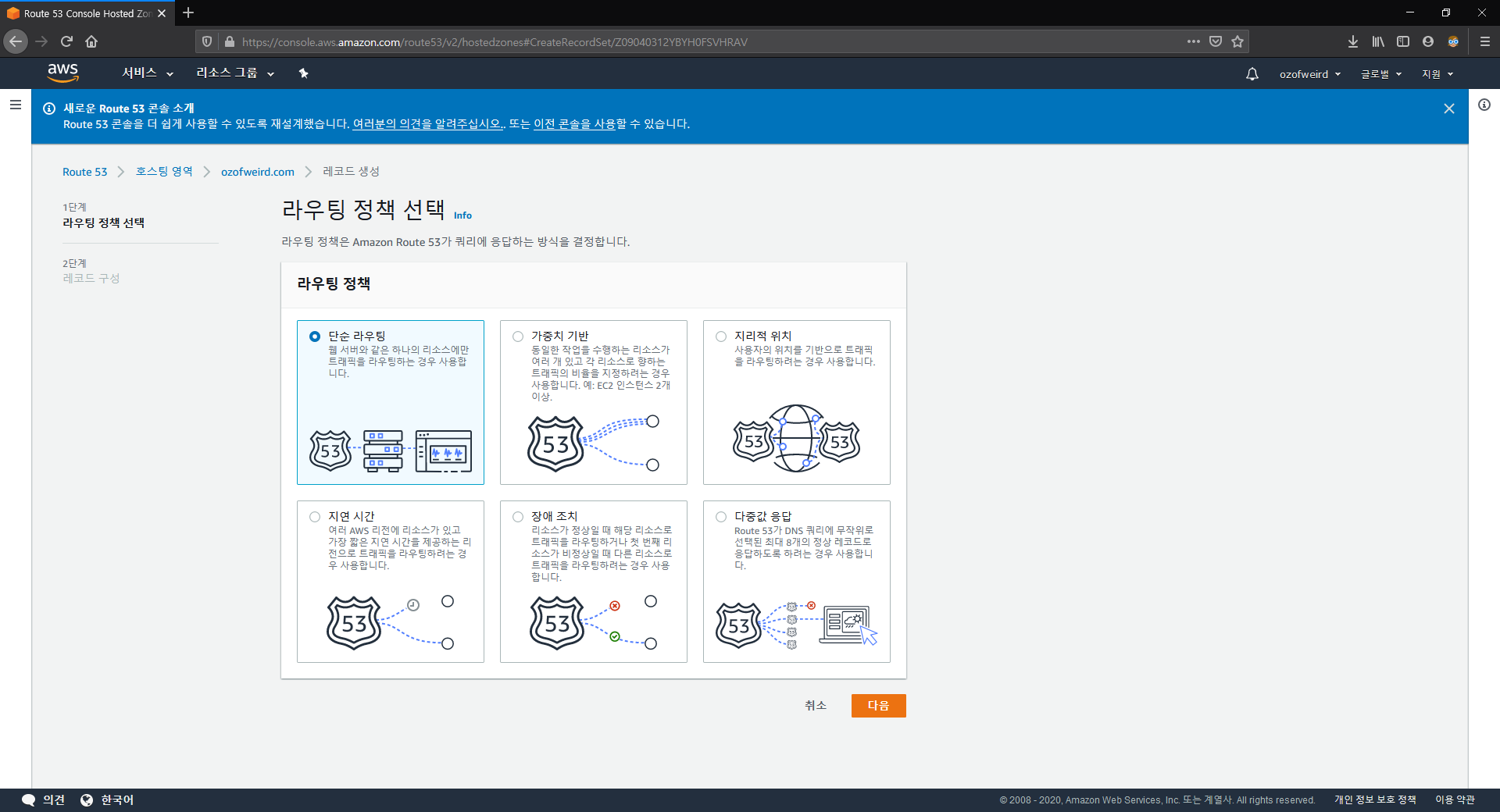Toggle the side navigation hamburger menu
Image resolution: width=1500 pixels, height=812 pixels.
coord(15,105)
